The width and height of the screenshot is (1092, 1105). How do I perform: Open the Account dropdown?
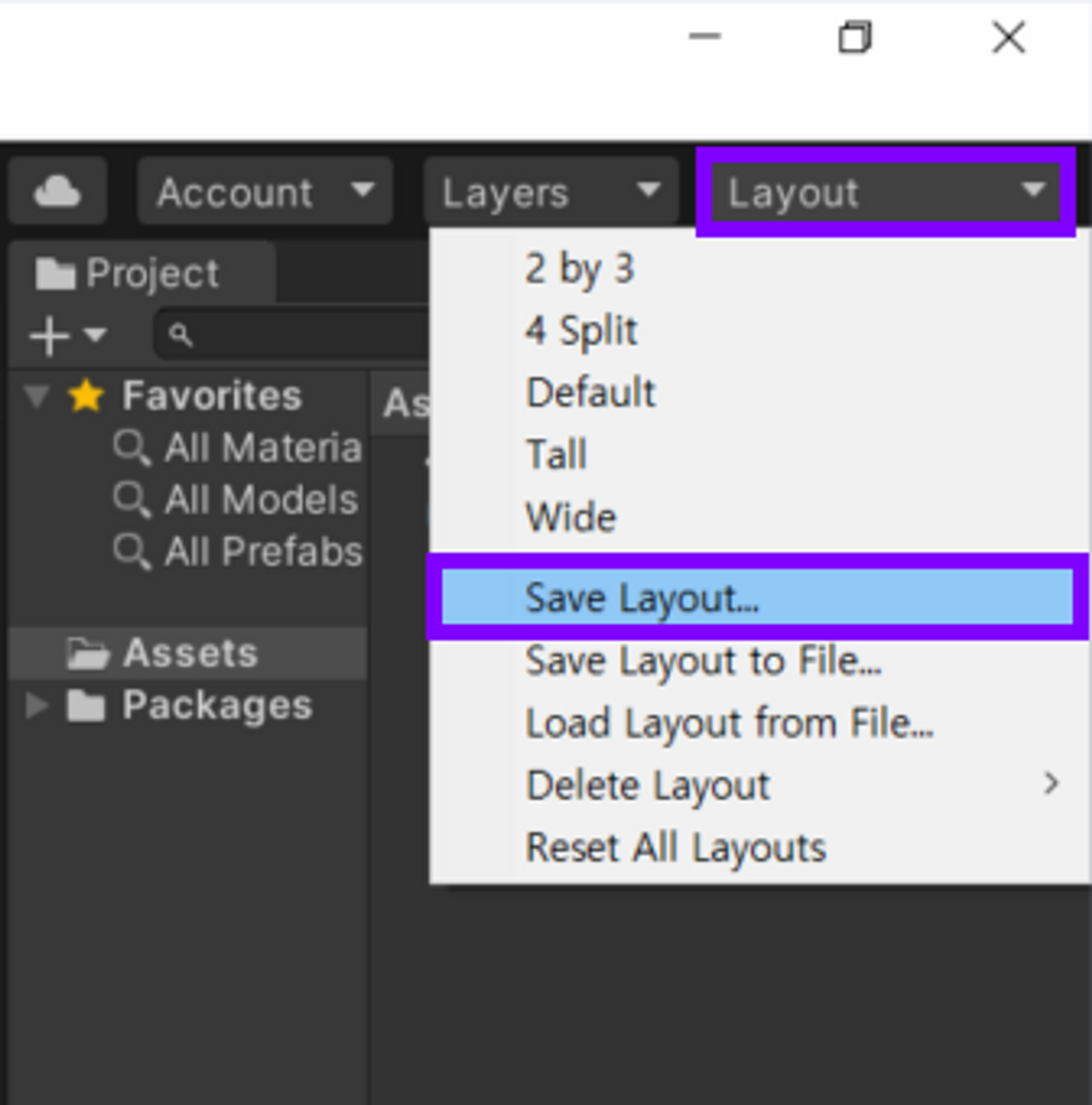(x=266, y=191)
